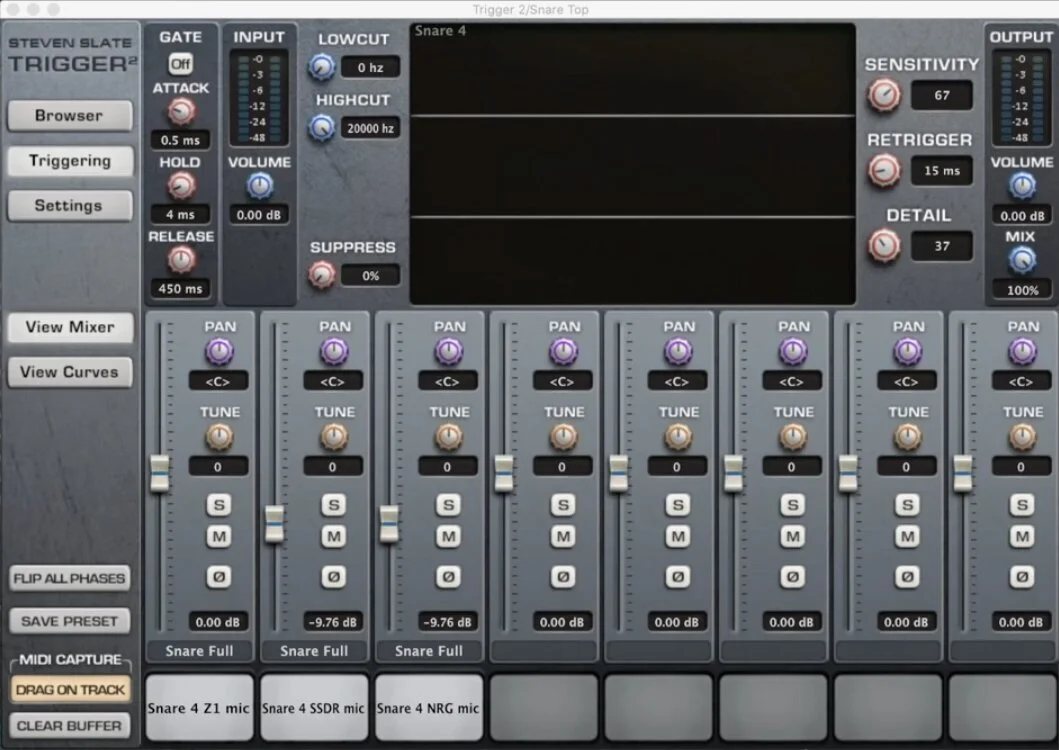Click the Clear Buffer button
This screenshot has height=750, width=1059.
point(70,726)
